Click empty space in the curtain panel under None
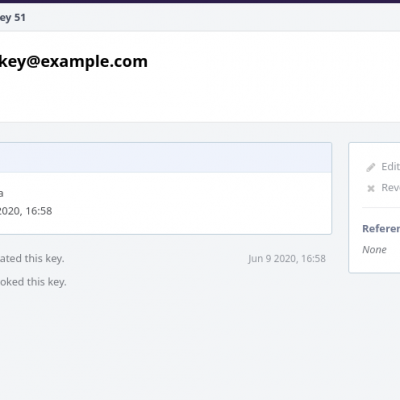Viewport: 400px width, 400px height. click(x=374, y=264)
